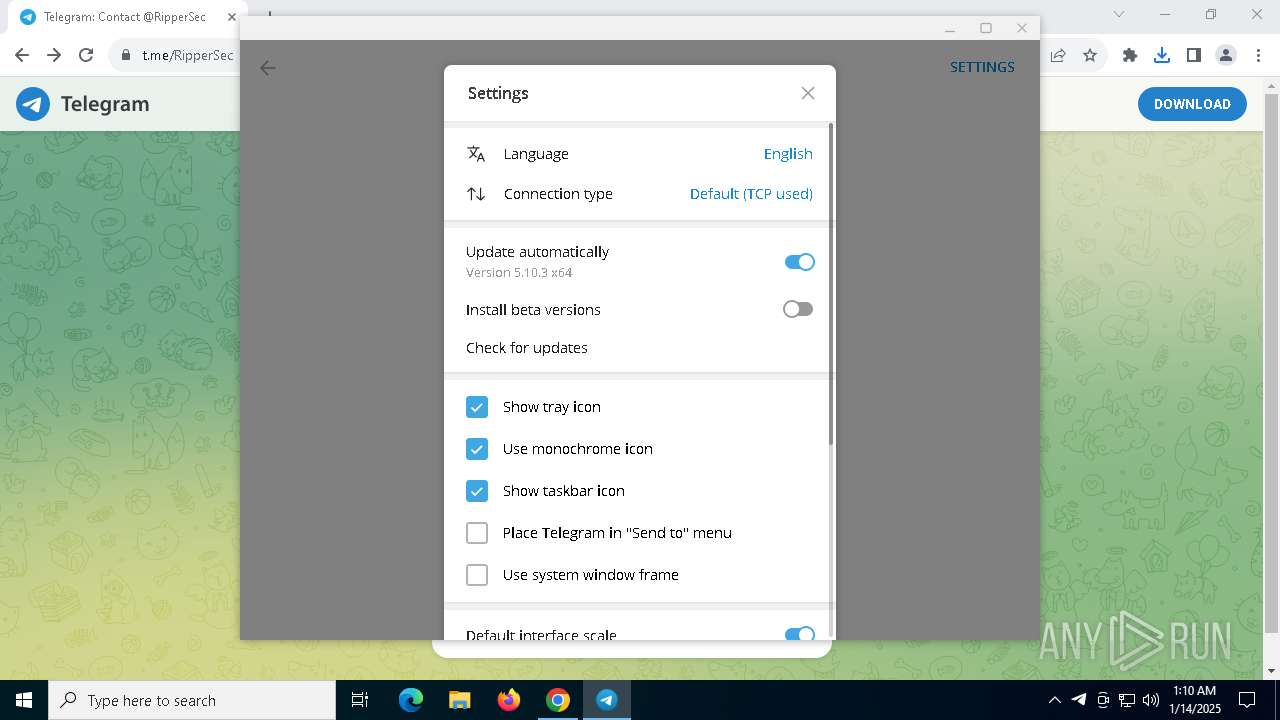Launch Microsoft Edge from the taskbar
This screenshot has height=720, width=1280.
pyautogui.click(x=411, y=700)
